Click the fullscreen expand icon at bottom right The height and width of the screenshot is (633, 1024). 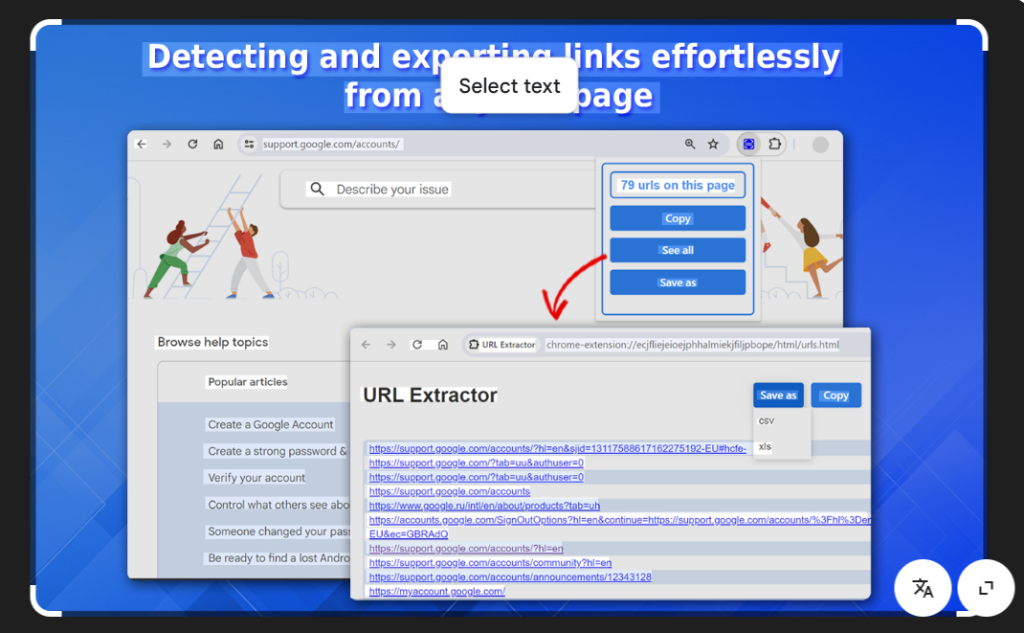click(x=986, y=588)
